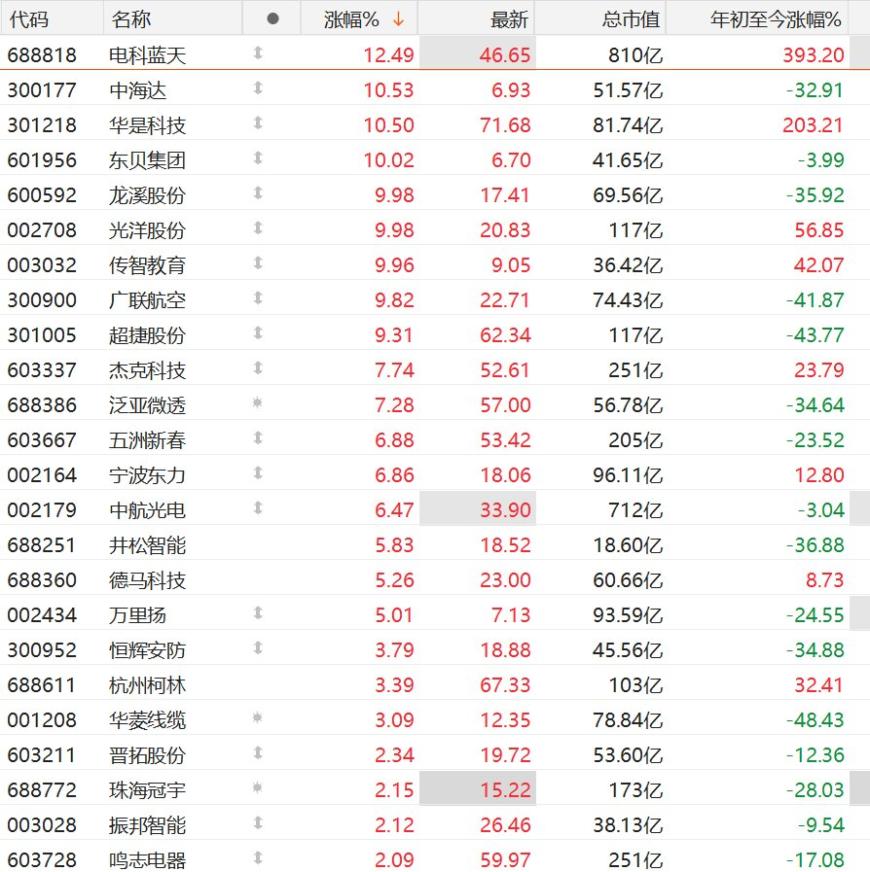Select stock code 002708
Screen dimensions: 870x872
(42, 230)
